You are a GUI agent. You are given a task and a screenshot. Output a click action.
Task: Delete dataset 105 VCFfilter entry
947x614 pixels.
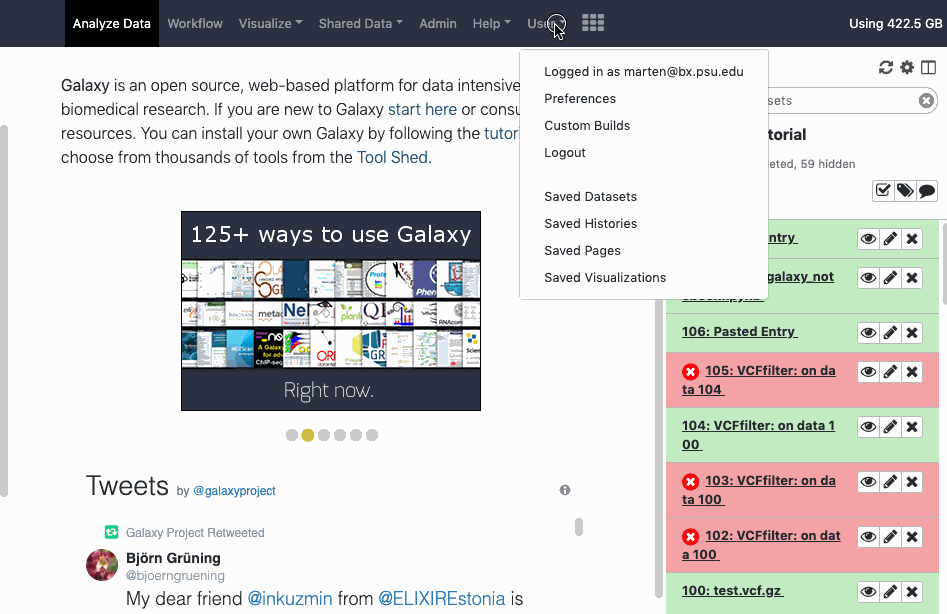click(x=912, y=372)
